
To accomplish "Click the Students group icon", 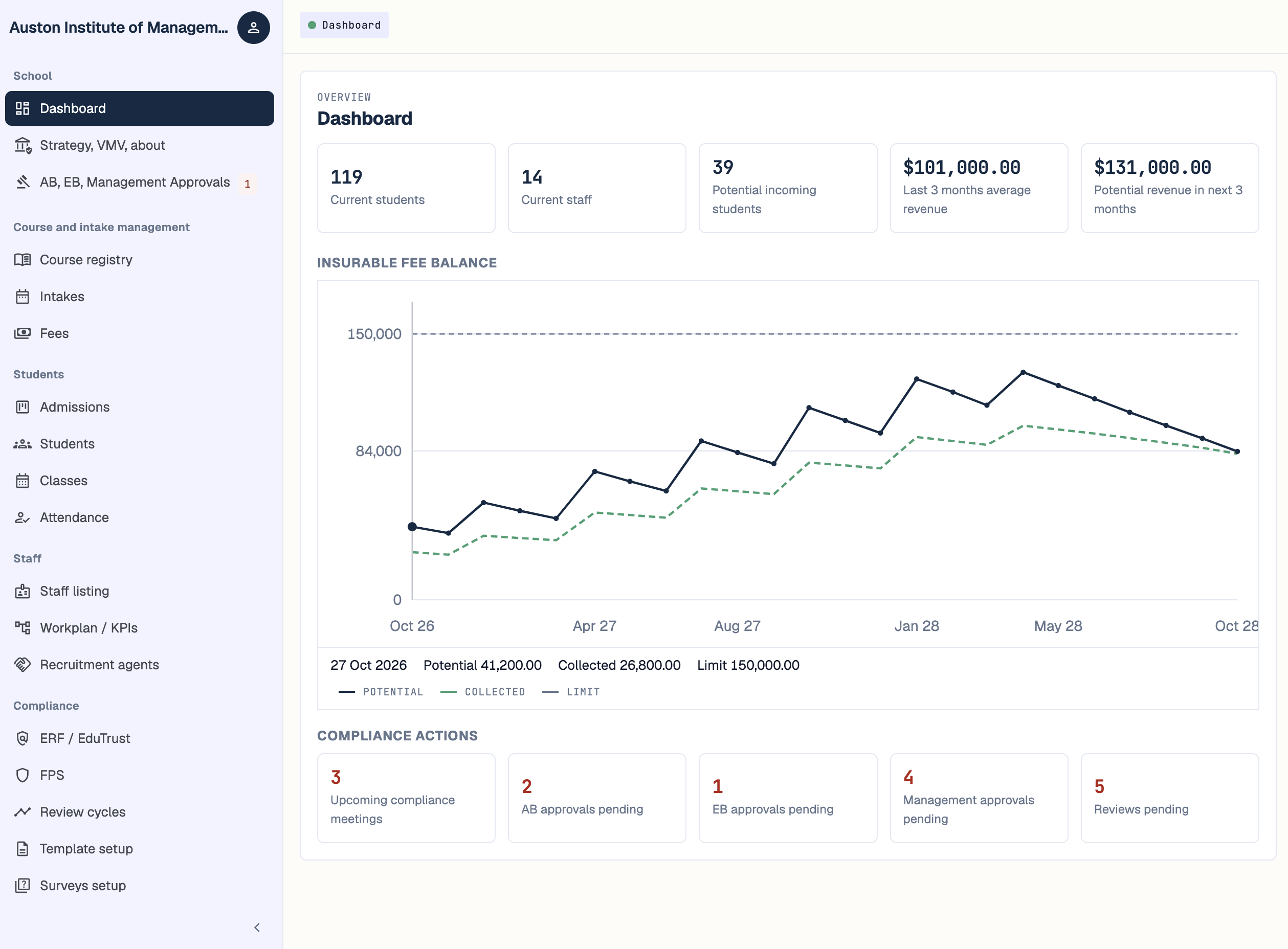I will pyautogui.click(x=23, y=444).
